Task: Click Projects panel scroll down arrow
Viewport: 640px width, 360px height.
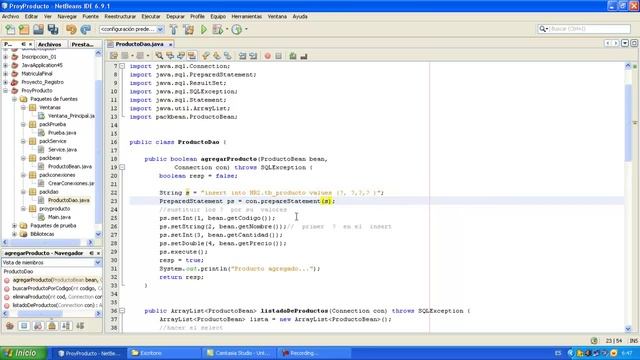Action: tap(98, 234)
